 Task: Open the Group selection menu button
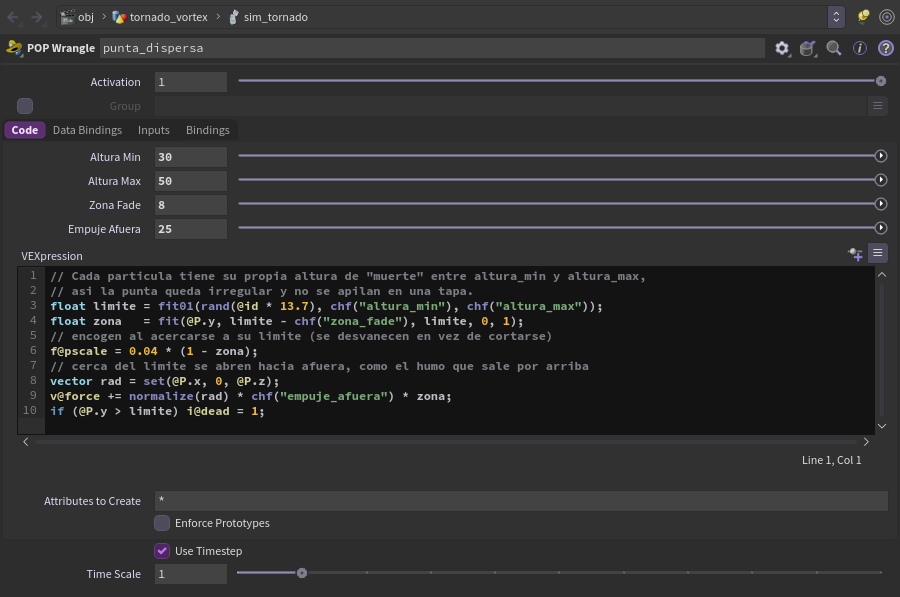[878, 106]
